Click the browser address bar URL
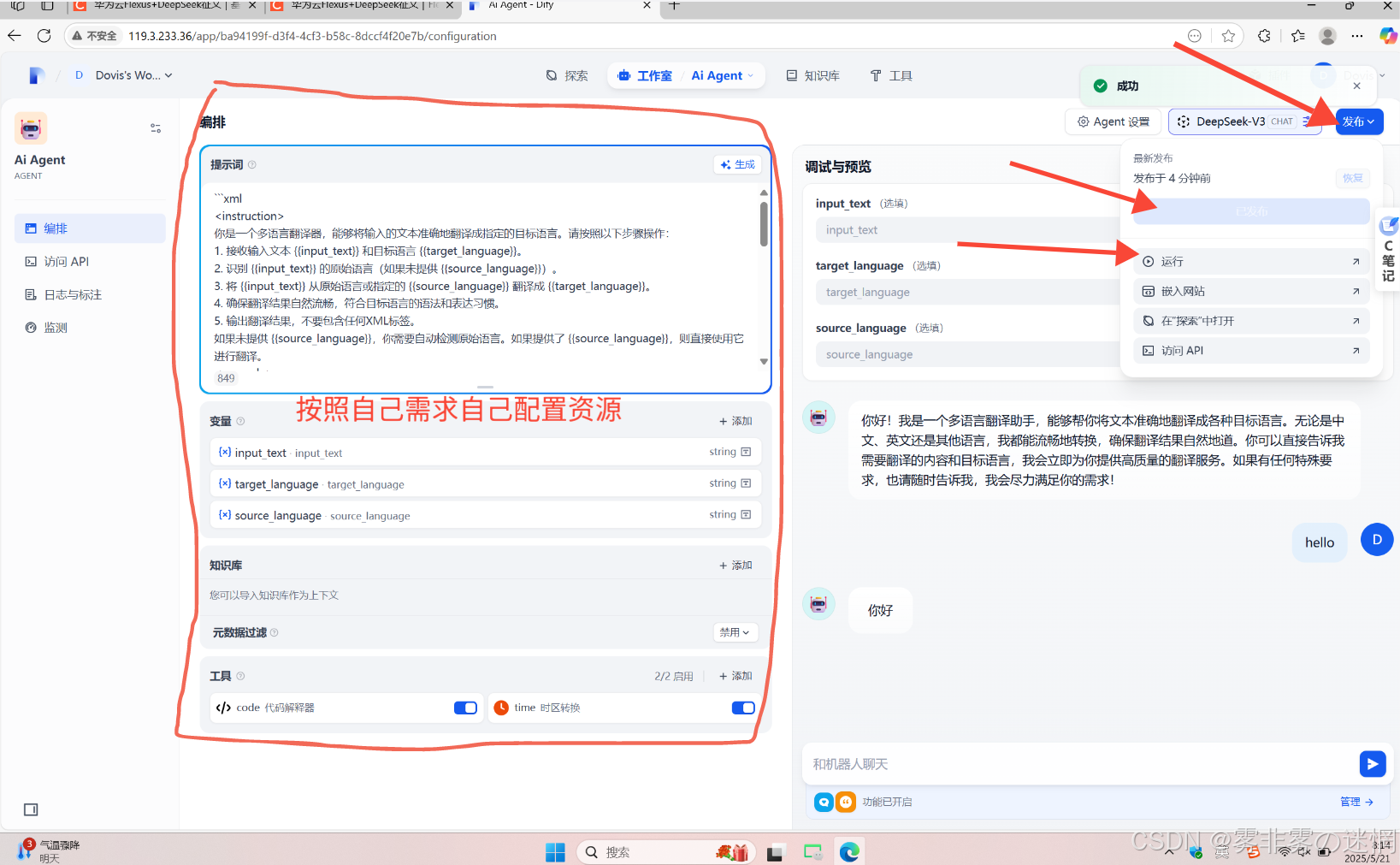1400x865 pixels. point(312,36)
